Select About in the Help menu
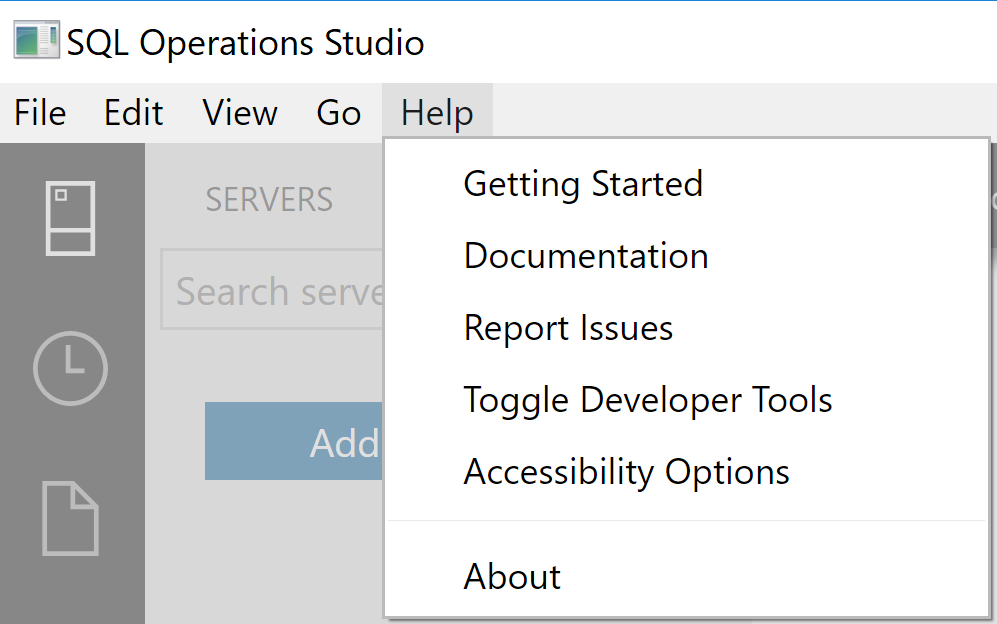This screenshot has width=997, height=624. pyautogui.click(x=512, y=577)
